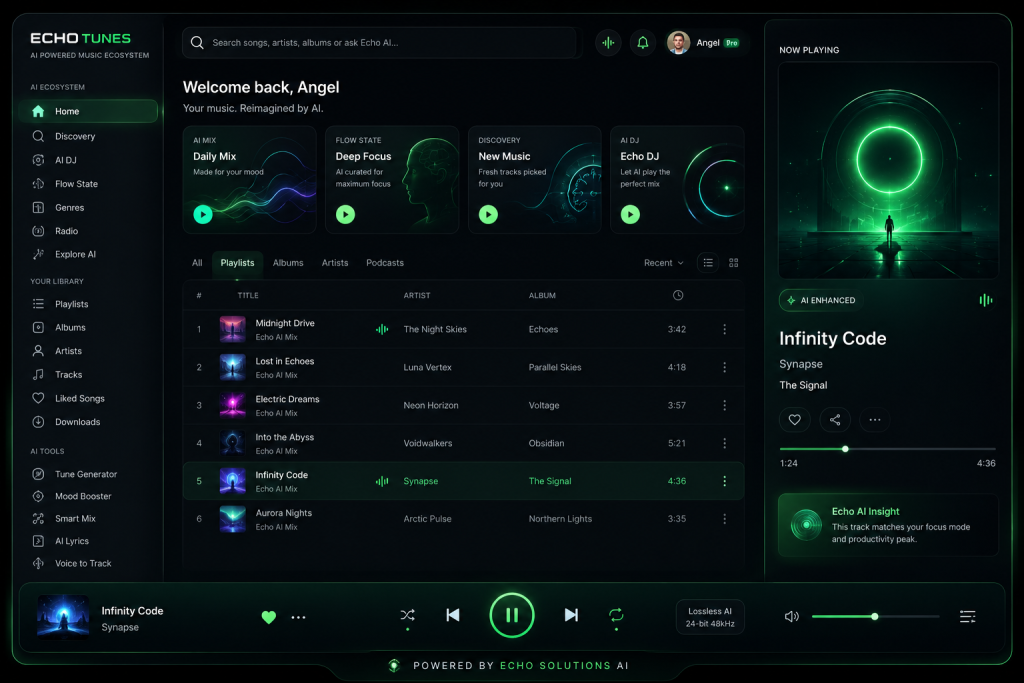Open Tracks in Your Library
Image resolution: width=1024 pixels, height=683 pixels.
tap(57, 375)
